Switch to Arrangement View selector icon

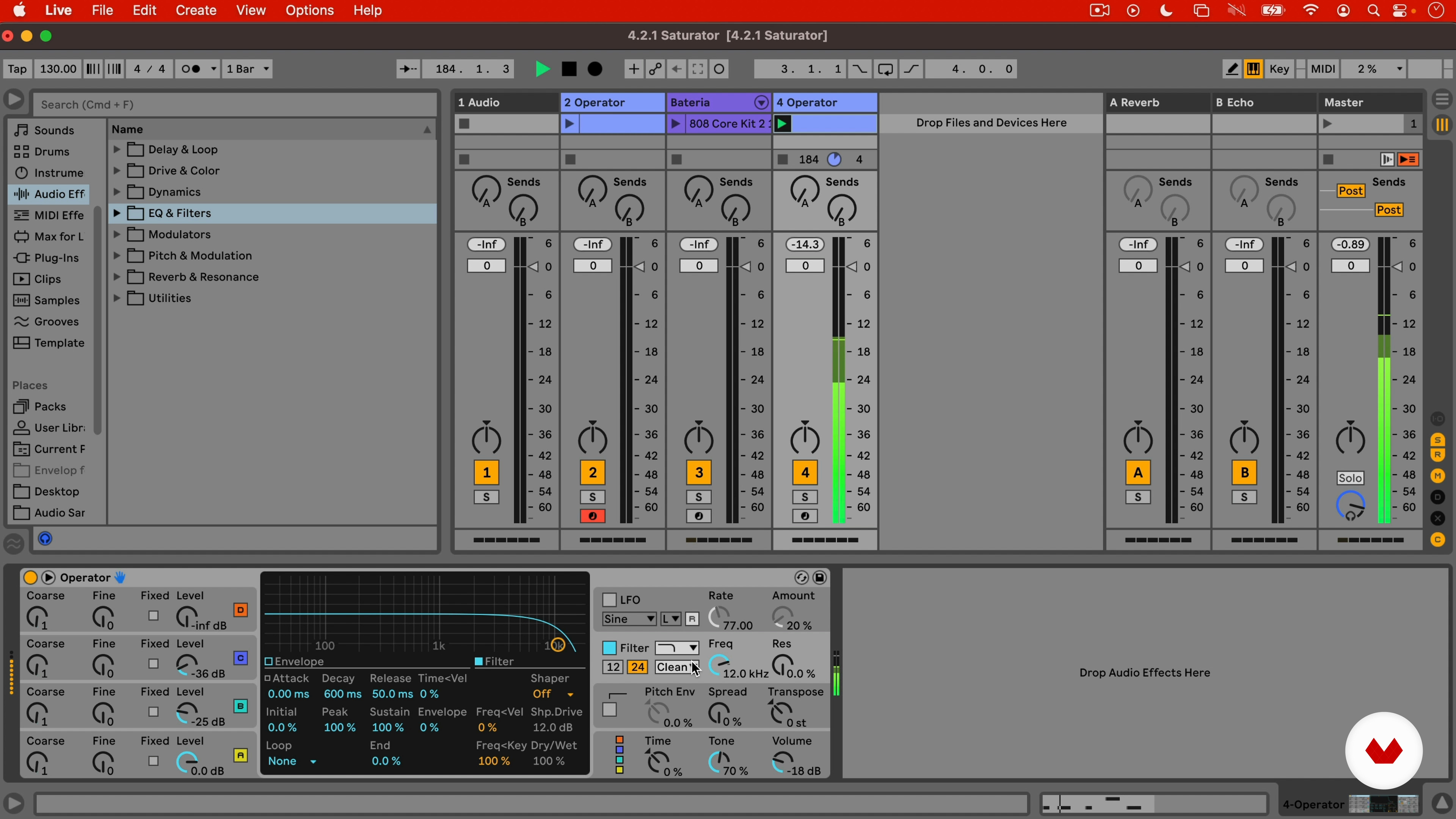coord(1442,100)
